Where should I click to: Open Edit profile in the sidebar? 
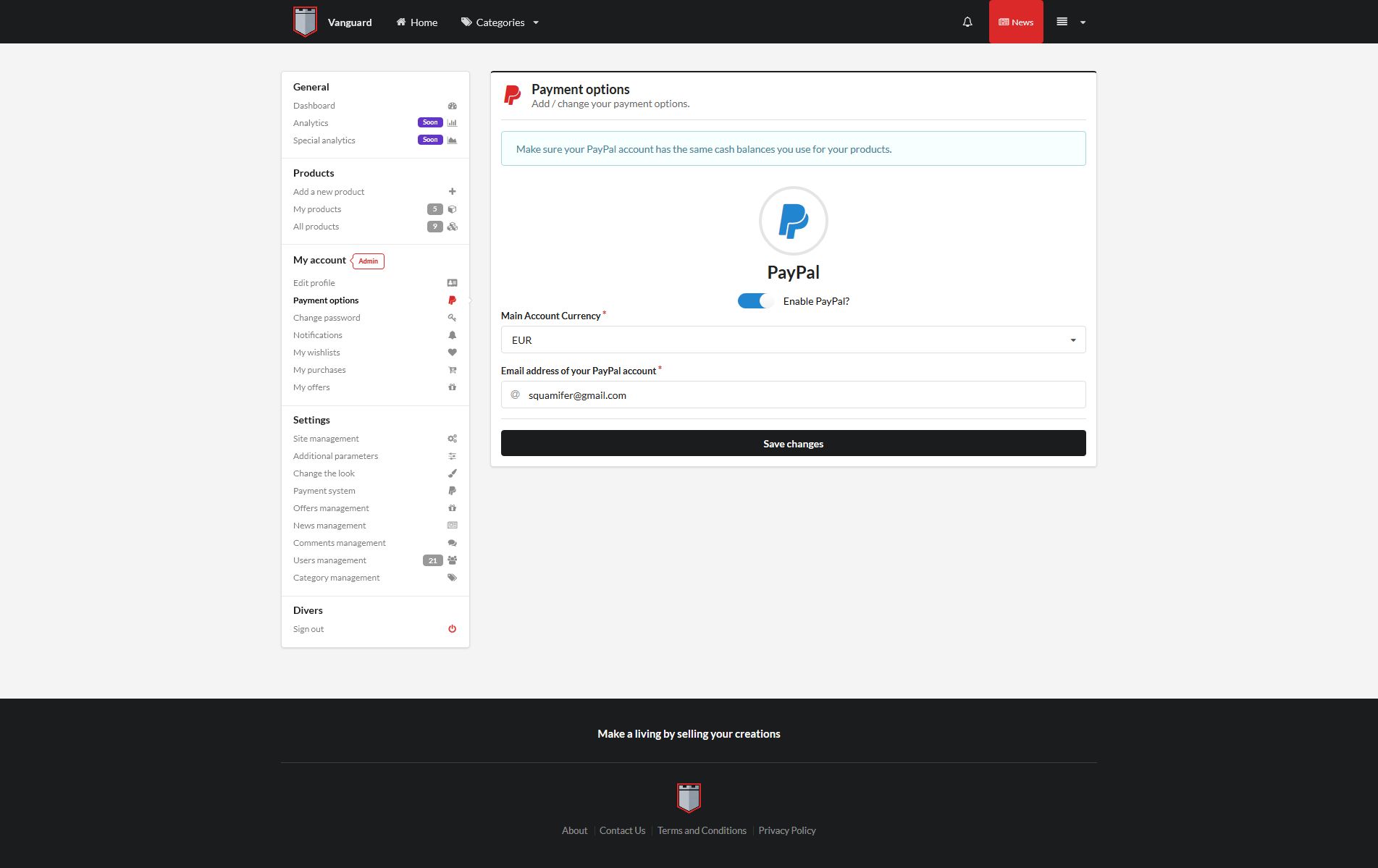314,283
